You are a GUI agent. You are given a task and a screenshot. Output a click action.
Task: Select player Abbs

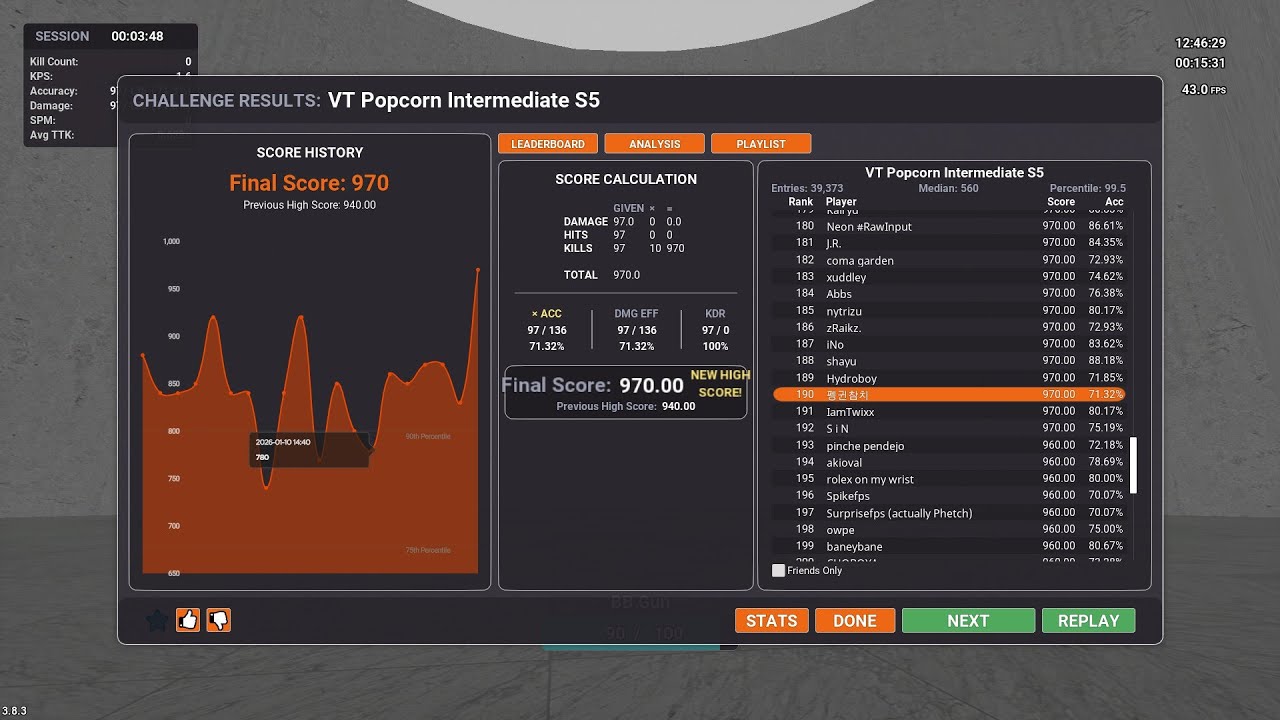pos(949,294)
